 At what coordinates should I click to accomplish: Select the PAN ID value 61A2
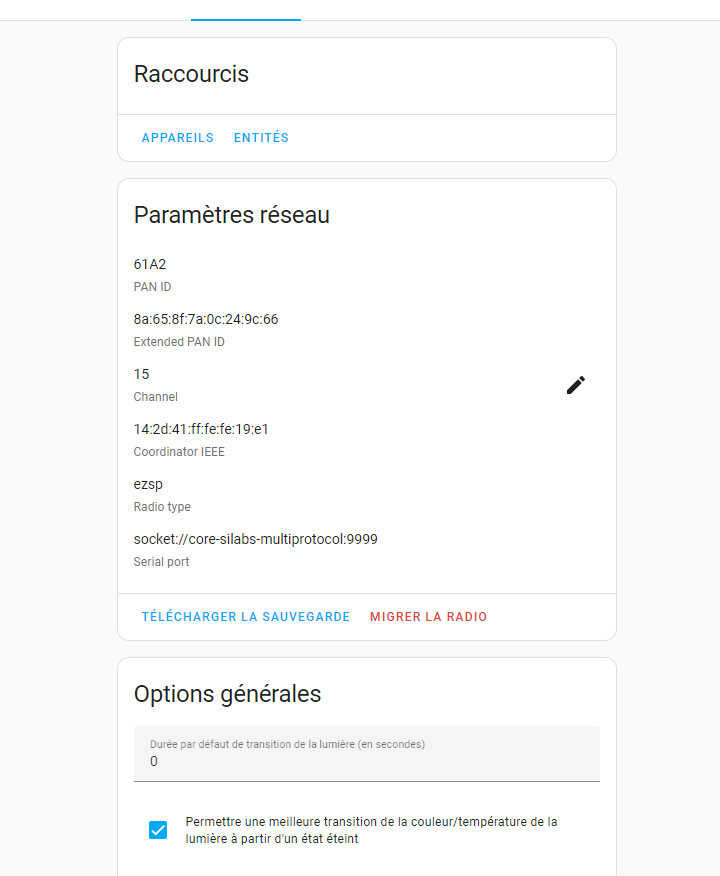point(150,264)
